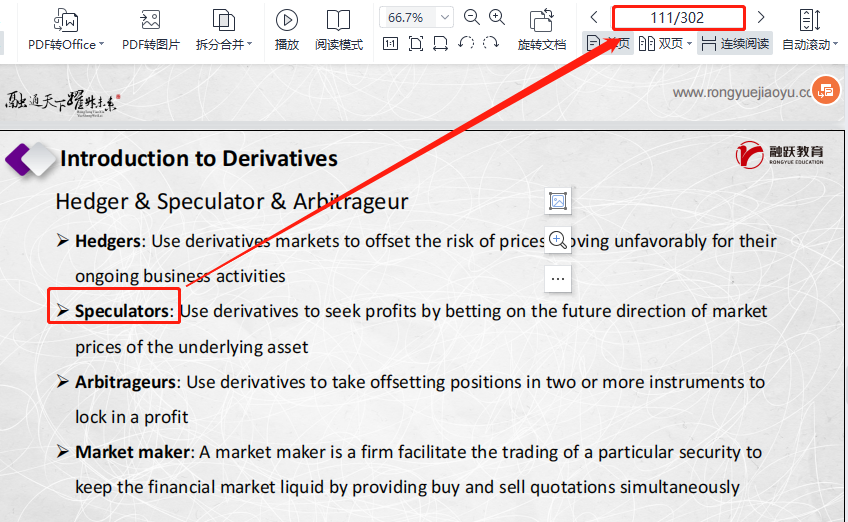
Task: Rotate page clockwise icon
Action: 490,44
